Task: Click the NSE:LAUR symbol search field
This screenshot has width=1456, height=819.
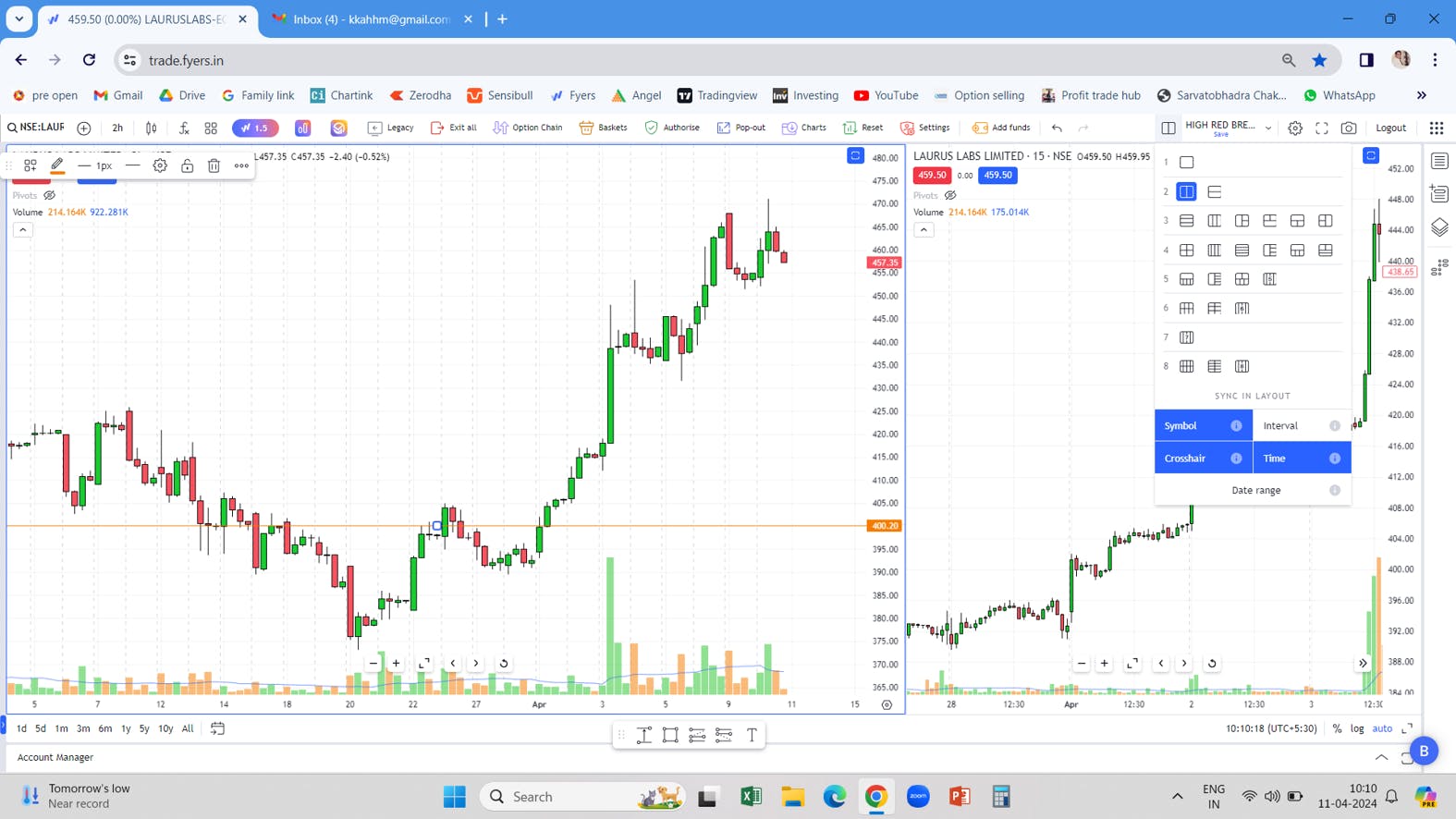Action: point(36,128)
